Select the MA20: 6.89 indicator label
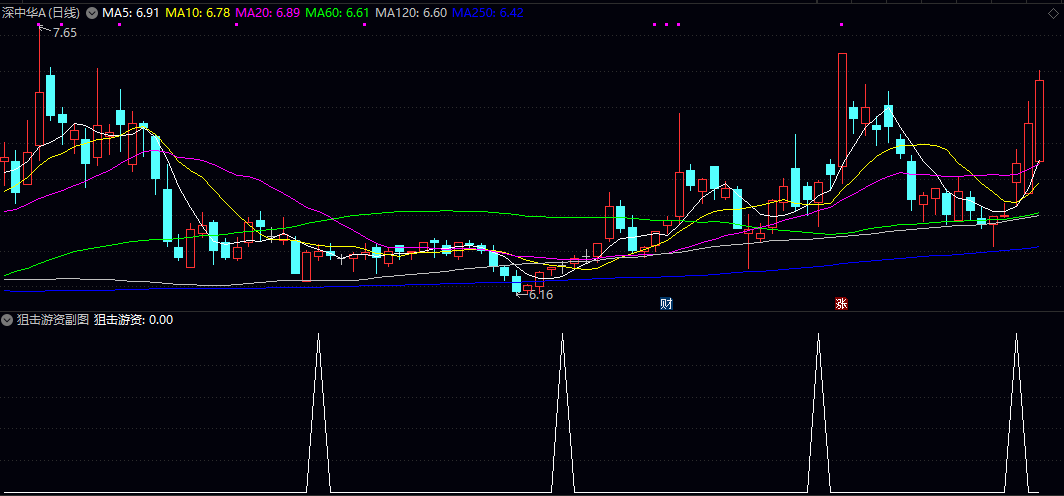Image resolution: width=1064 pixels, height=496 pixels. point(267,12)
